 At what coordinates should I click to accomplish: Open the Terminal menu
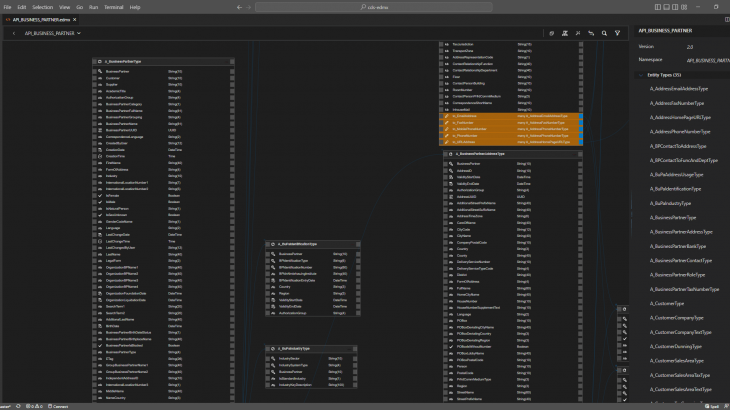(114, 7)
